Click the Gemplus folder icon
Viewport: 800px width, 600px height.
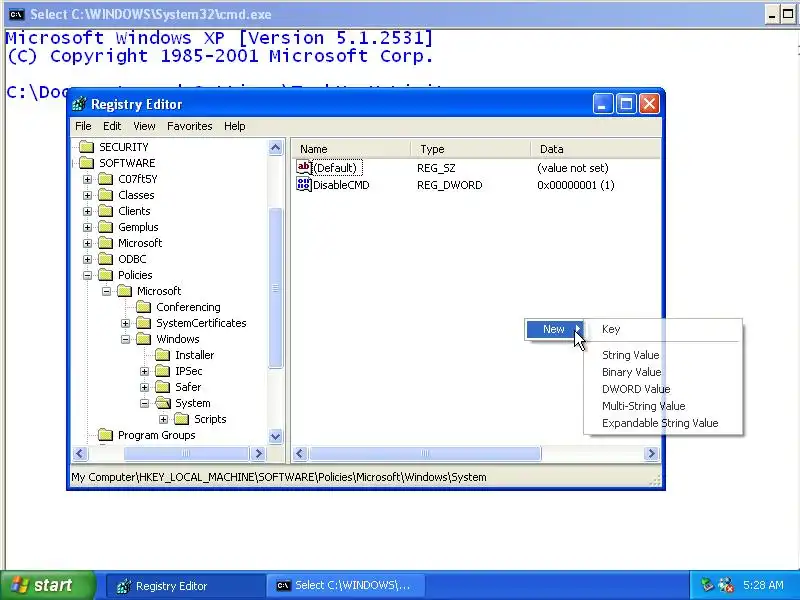coord(106,227)
